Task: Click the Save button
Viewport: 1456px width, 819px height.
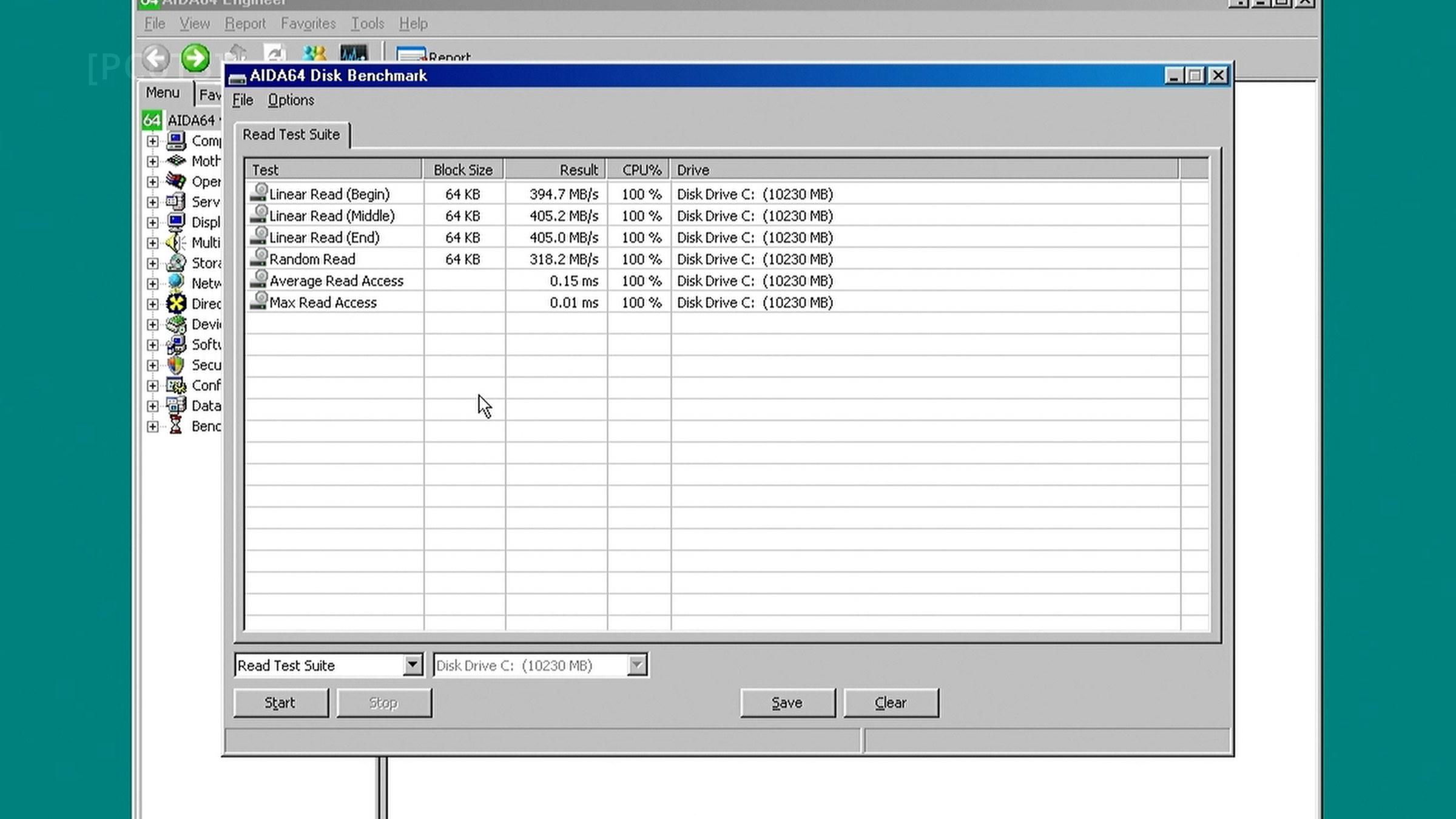Action: tap(787, 703)
